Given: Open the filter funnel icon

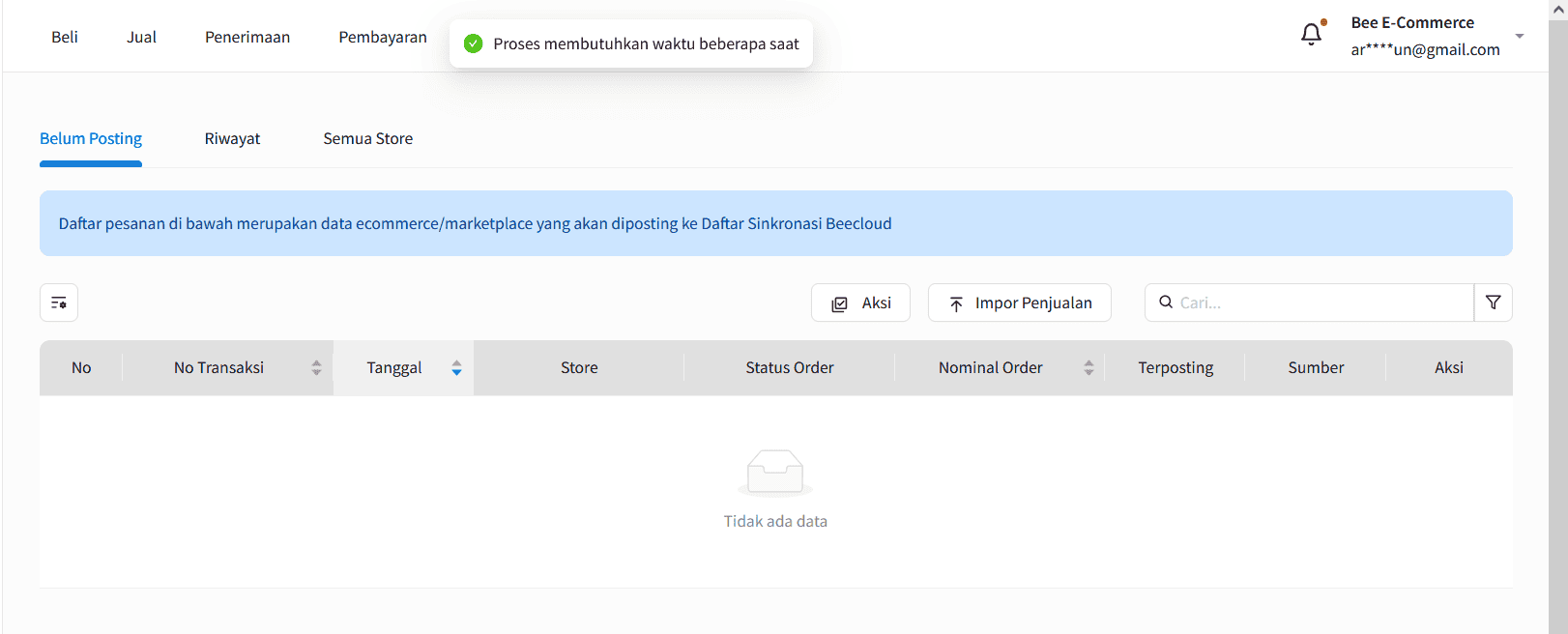Looking at the screenshot, I should (x=1493, y=303).
